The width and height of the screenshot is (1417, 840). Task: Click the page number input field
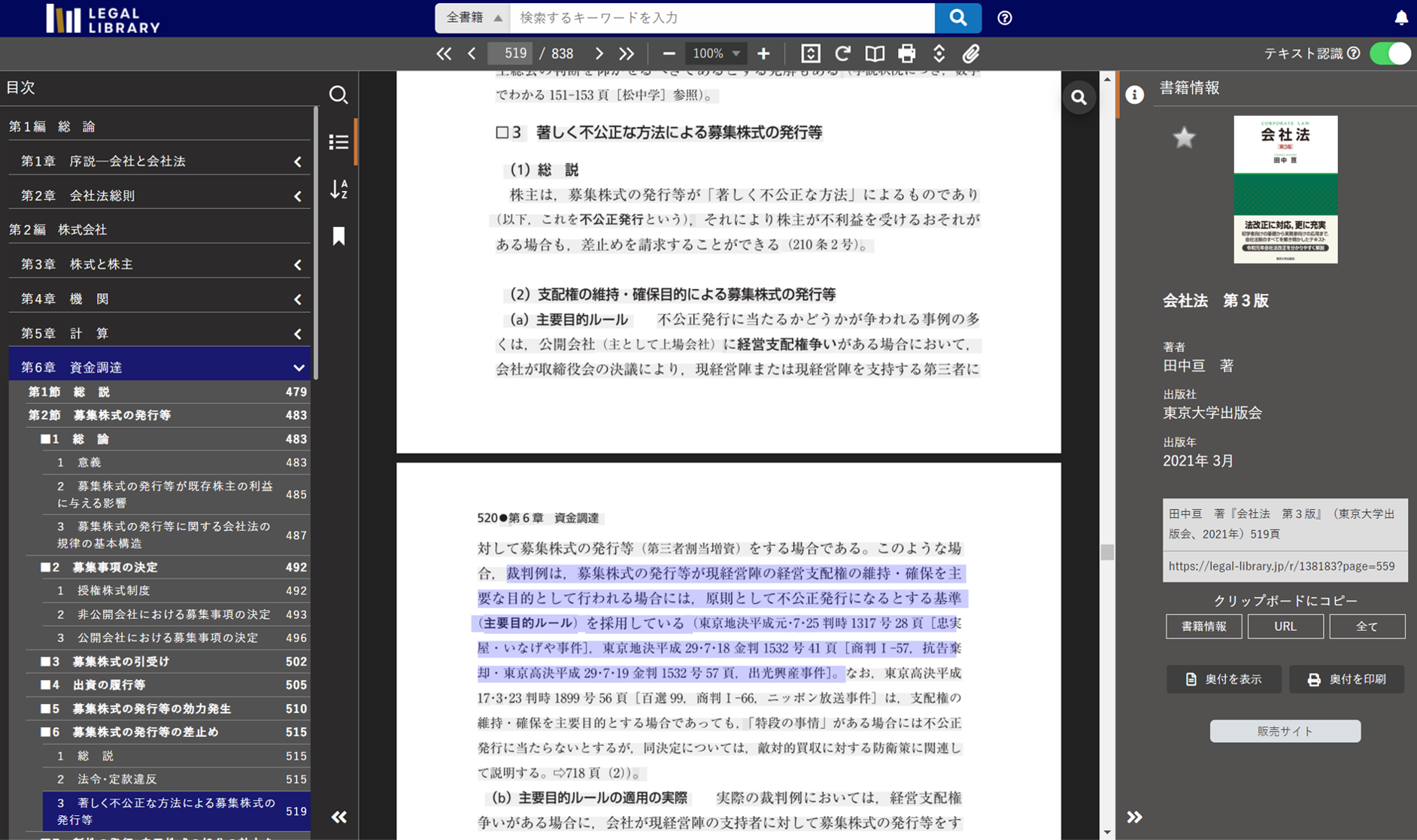pyautogui.click(x=510, y=53)
